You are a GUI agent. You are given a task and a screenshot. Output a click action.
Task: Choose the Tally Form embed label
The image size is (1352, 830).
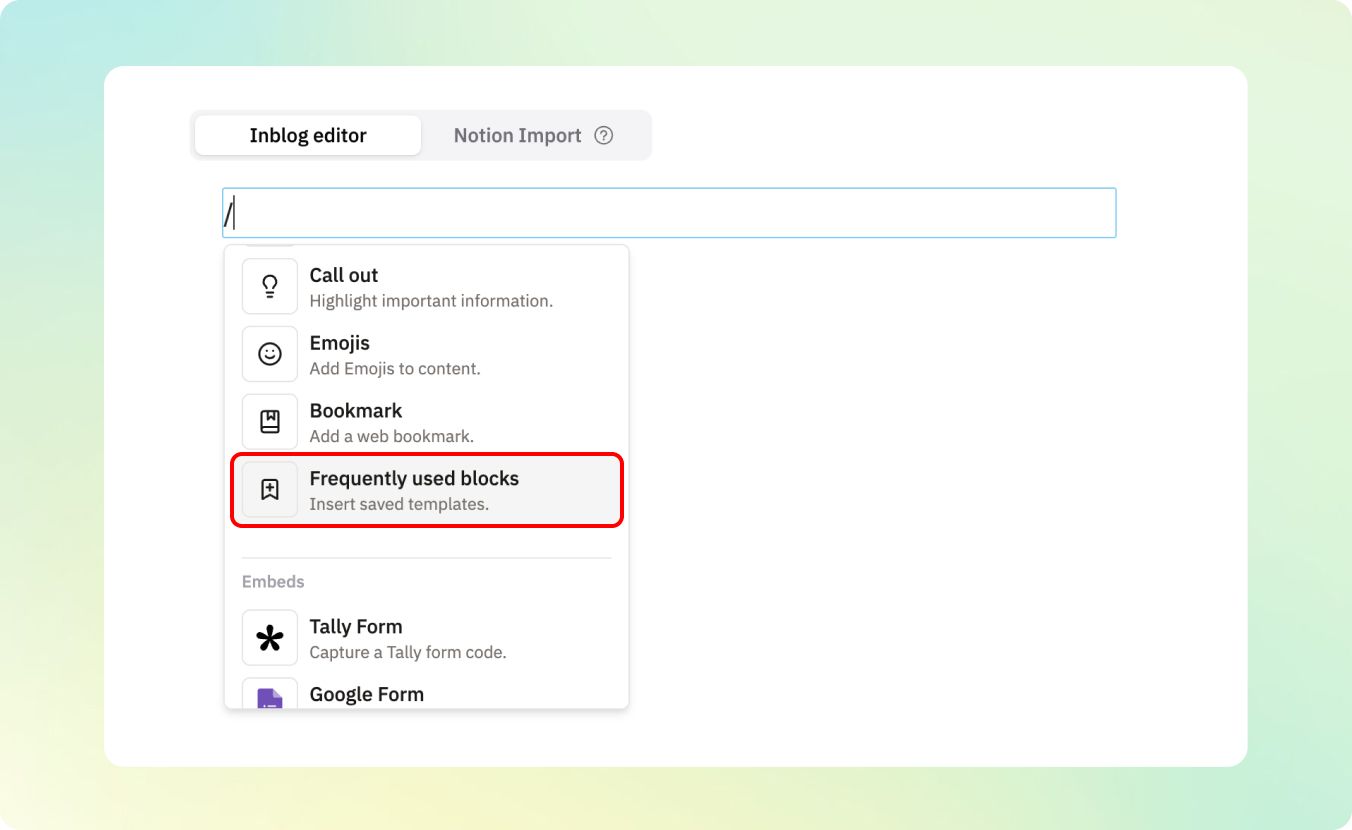point(356,627)
